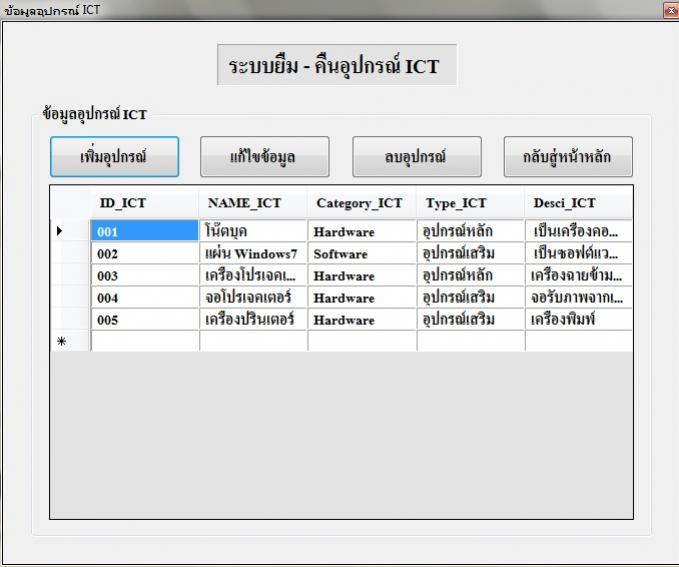This screenshot has width=679, height=567.
Task: Sort by the Category_ICT column header
Action: [x=362, y=202]
